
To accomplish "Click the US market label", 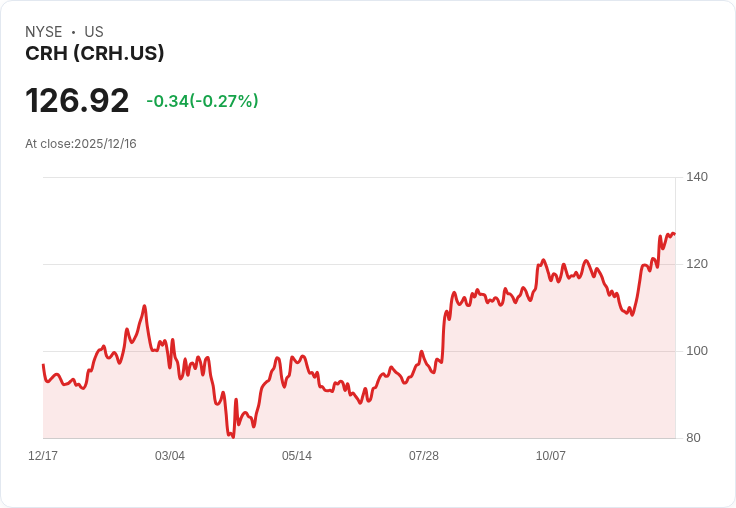I will pos(94,32).
